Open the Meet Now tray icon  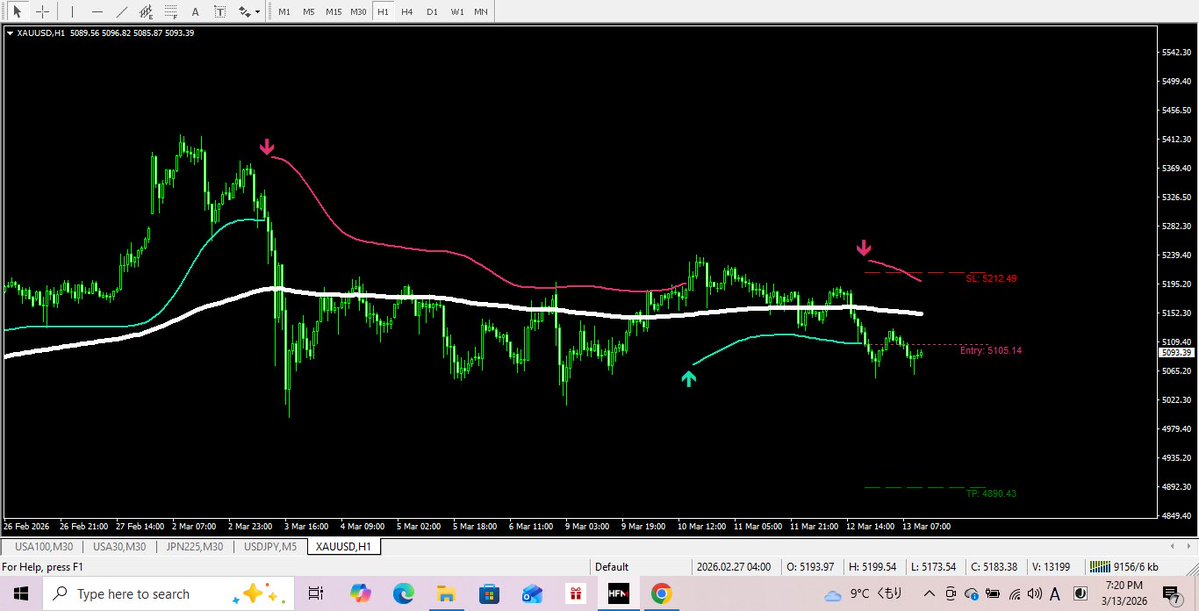[x=950, y=594]
